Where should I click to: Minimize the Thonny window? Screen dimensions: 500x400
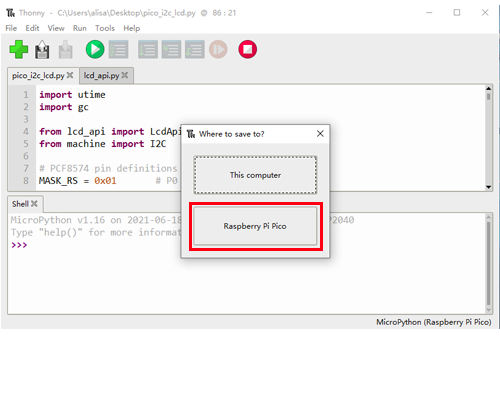(x=429, y=13)
